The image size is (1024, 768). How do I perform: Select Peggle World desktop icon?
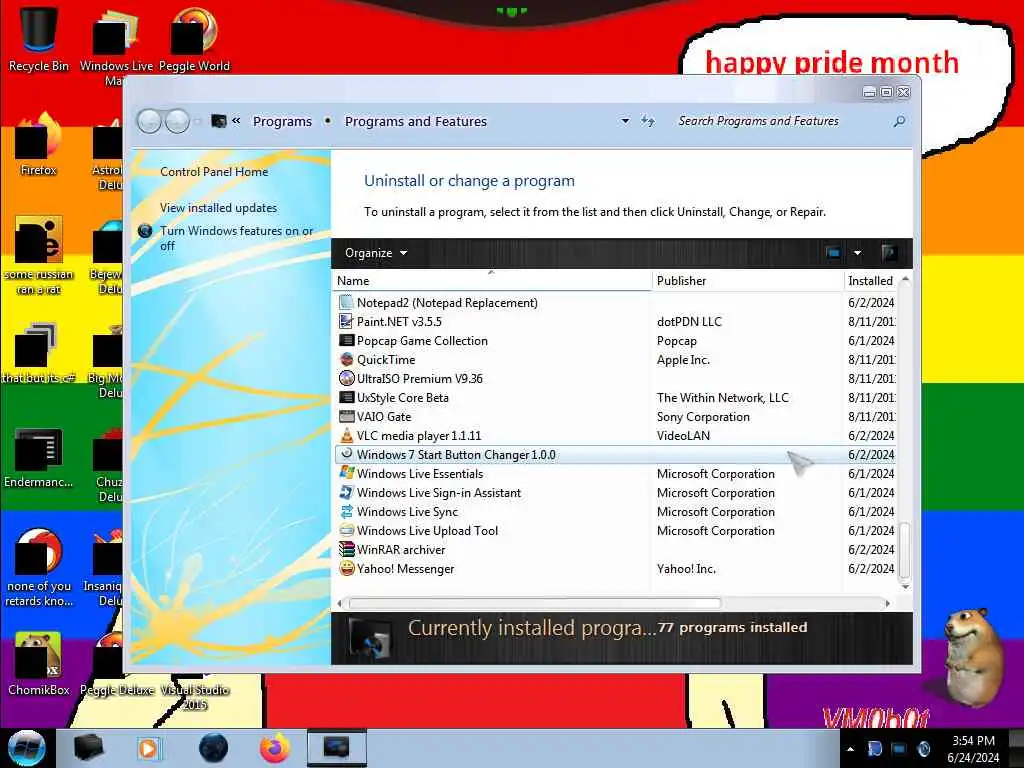[x=194, y=38]
